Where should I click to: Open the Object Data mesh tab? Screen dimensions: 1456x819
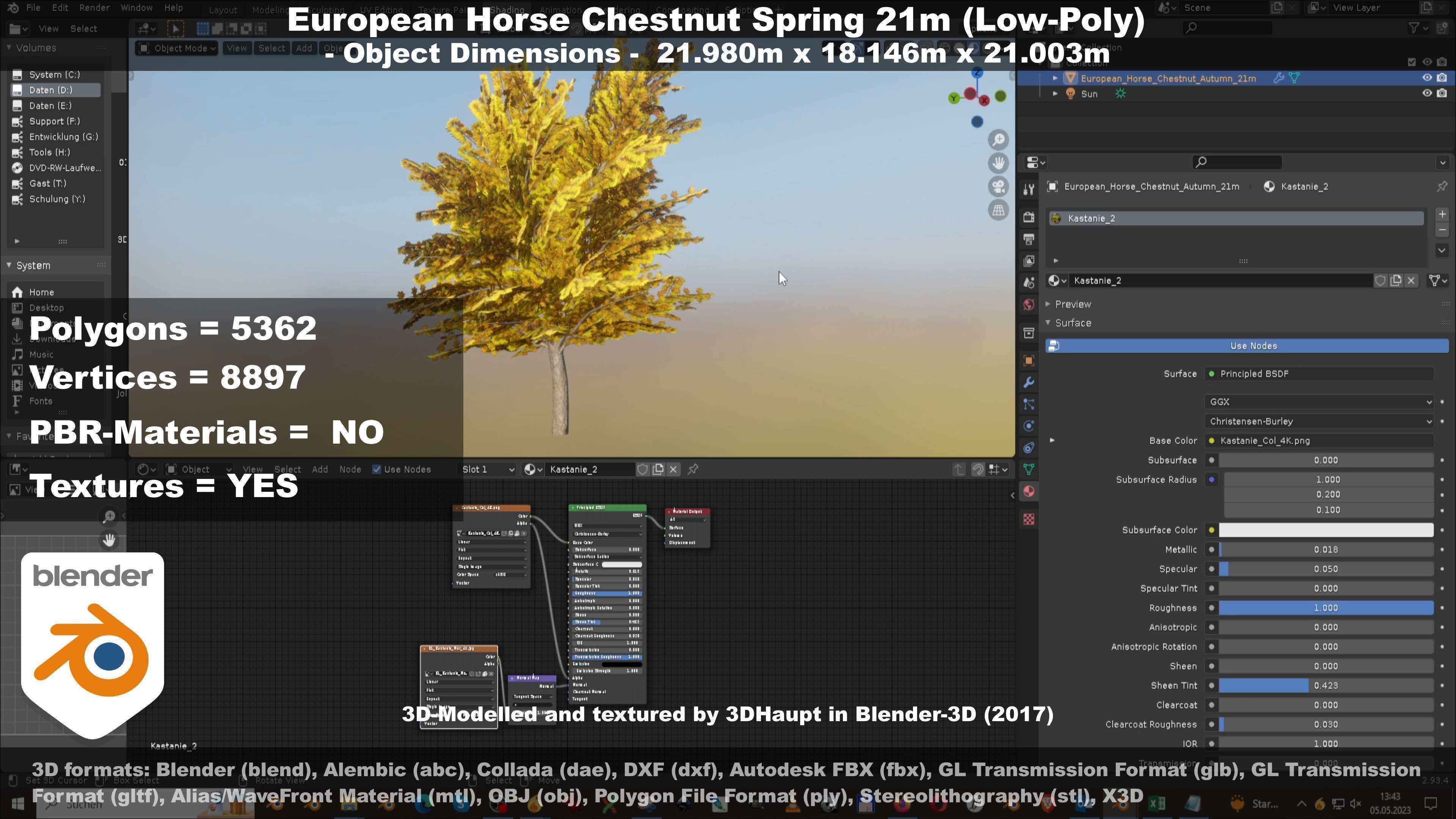(x=1029, y=469)
